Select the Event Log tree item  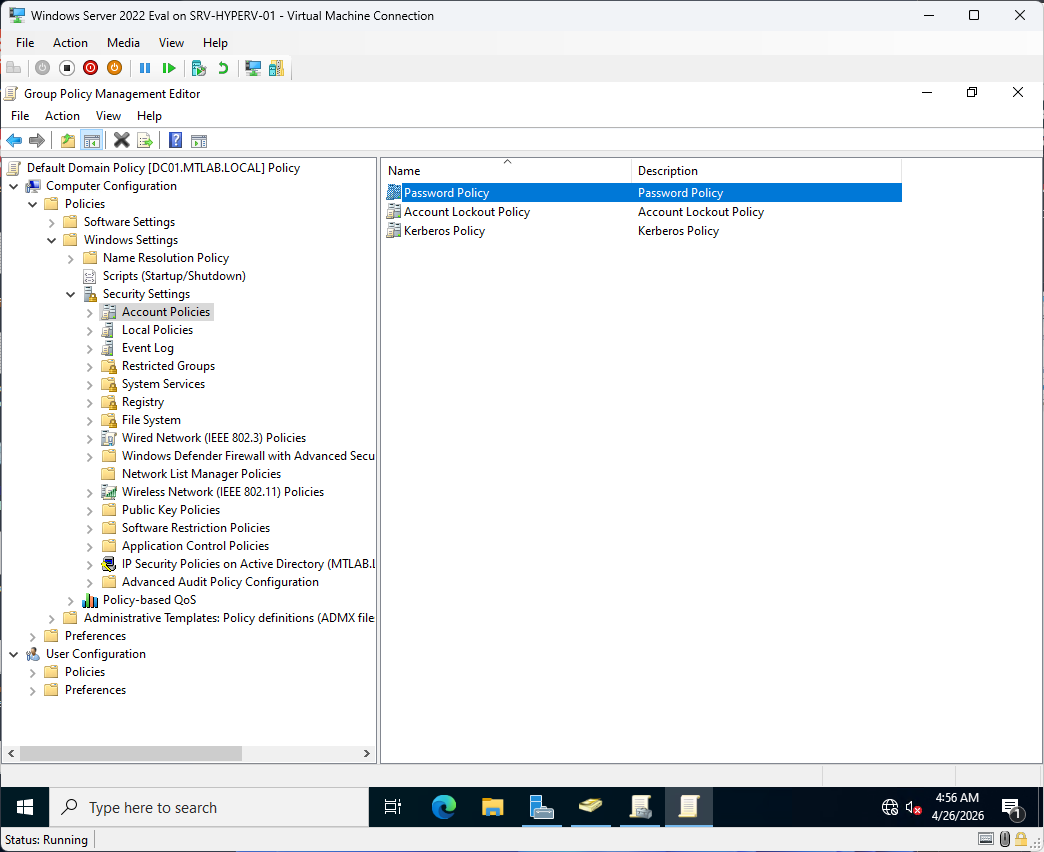click(147, 348)
